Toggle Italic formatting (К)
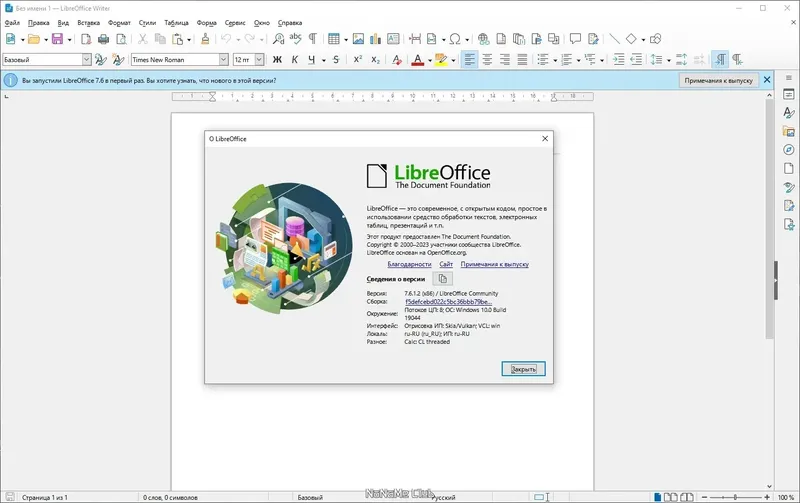Viewport: 800px width, 503px height. 294,60
